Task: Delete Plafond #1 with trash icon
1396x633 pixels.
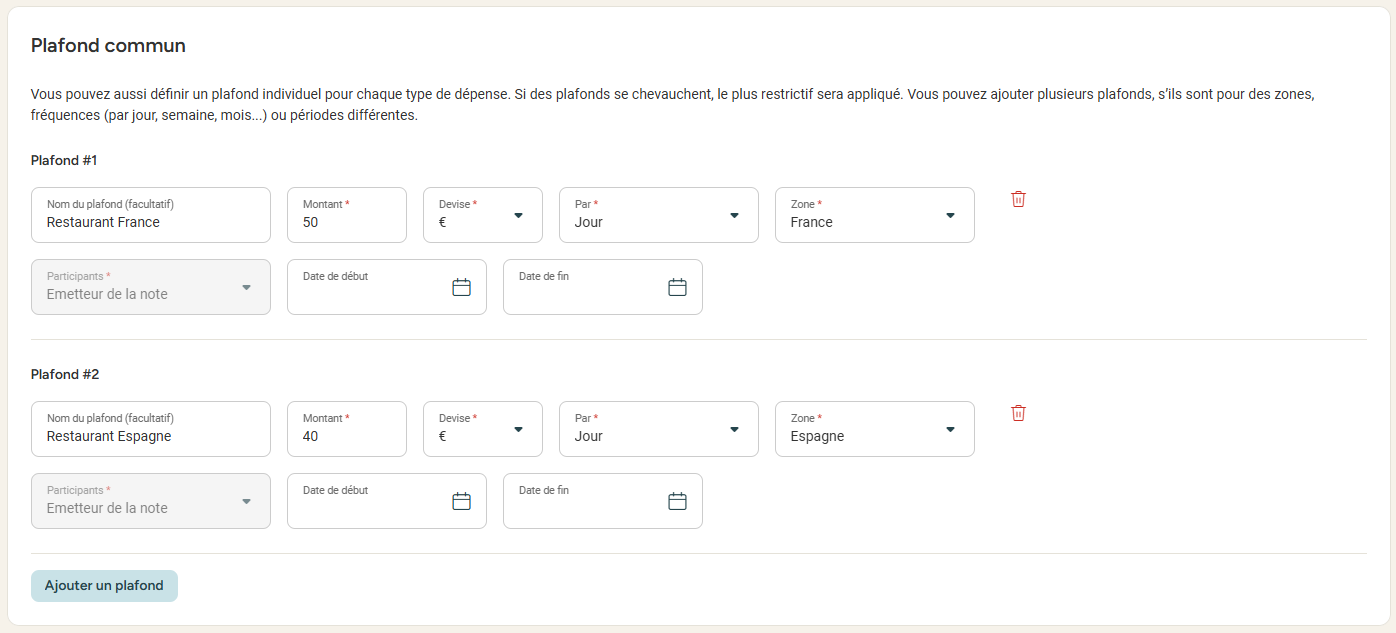Action: [1018, 199]
